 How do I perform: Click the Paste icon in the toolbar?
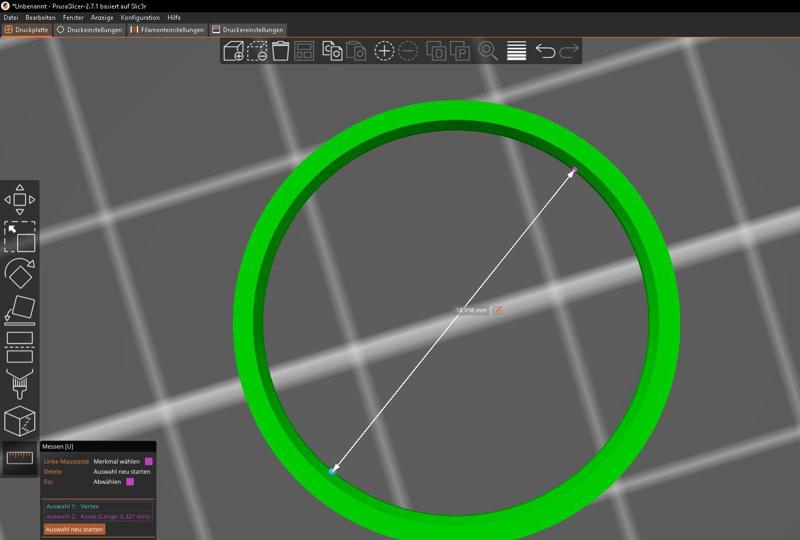(x=356, y=51)
